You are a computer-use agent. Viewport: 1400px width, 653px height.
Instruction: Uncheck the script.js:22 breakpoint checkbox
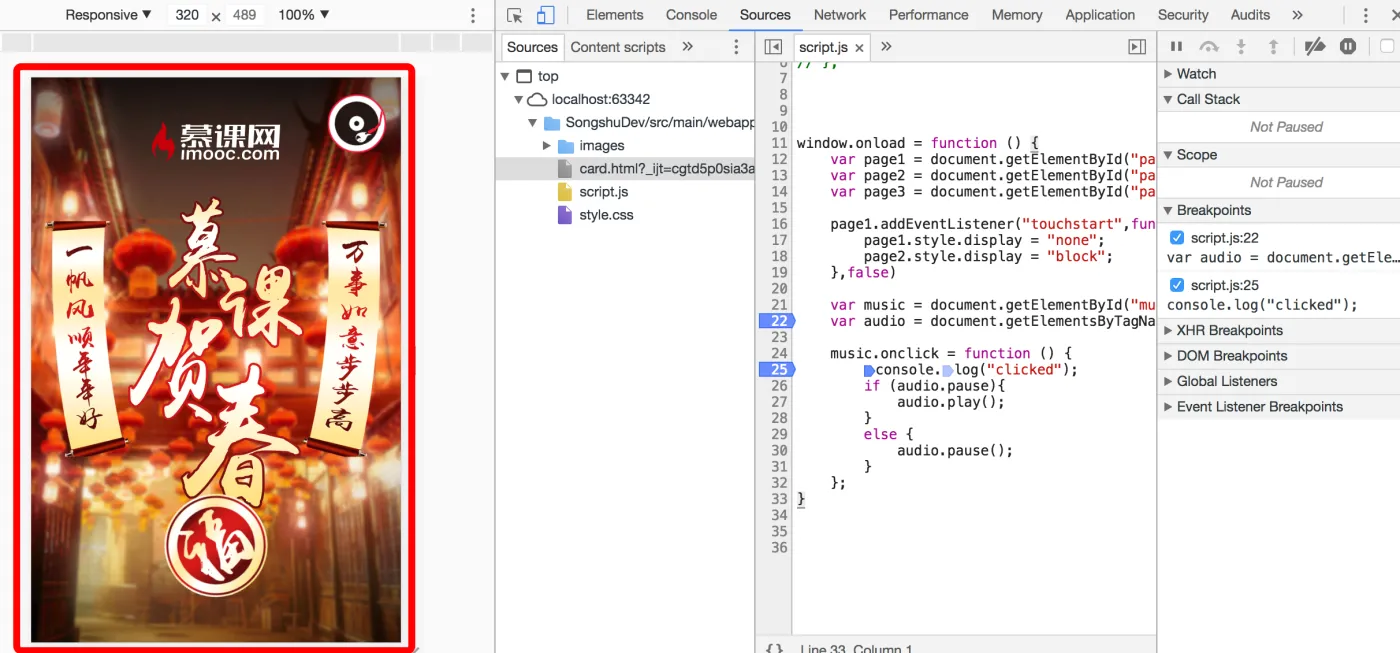pyautogui.click(x=1177, y=238)
